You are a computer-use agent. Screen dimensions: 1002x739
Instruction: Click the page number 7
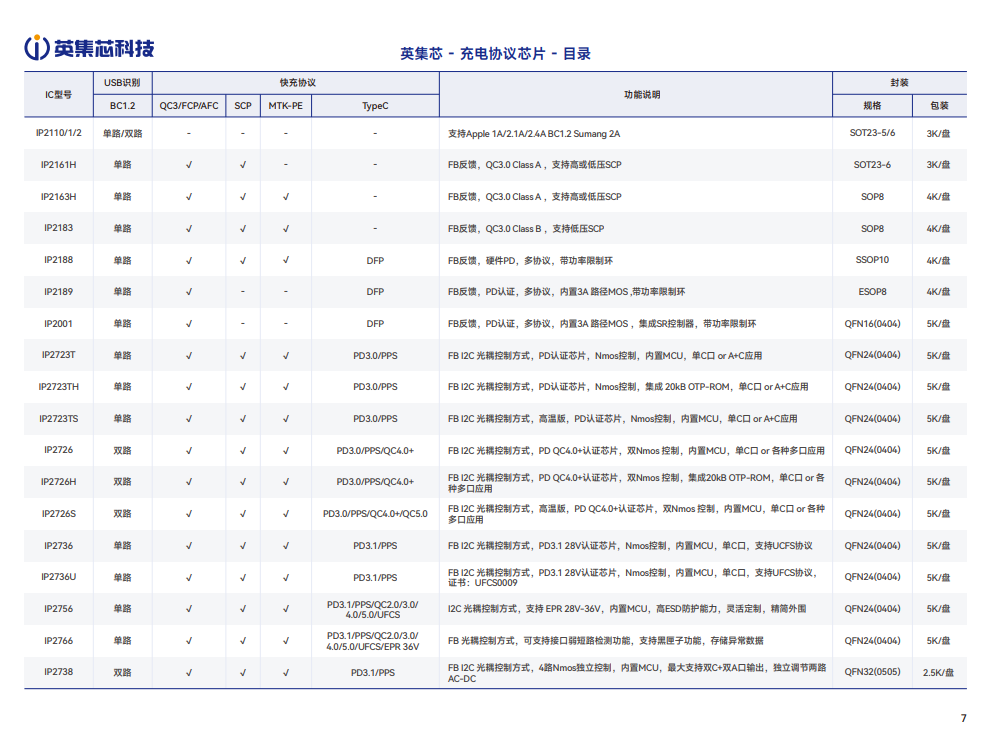point(963,718)
